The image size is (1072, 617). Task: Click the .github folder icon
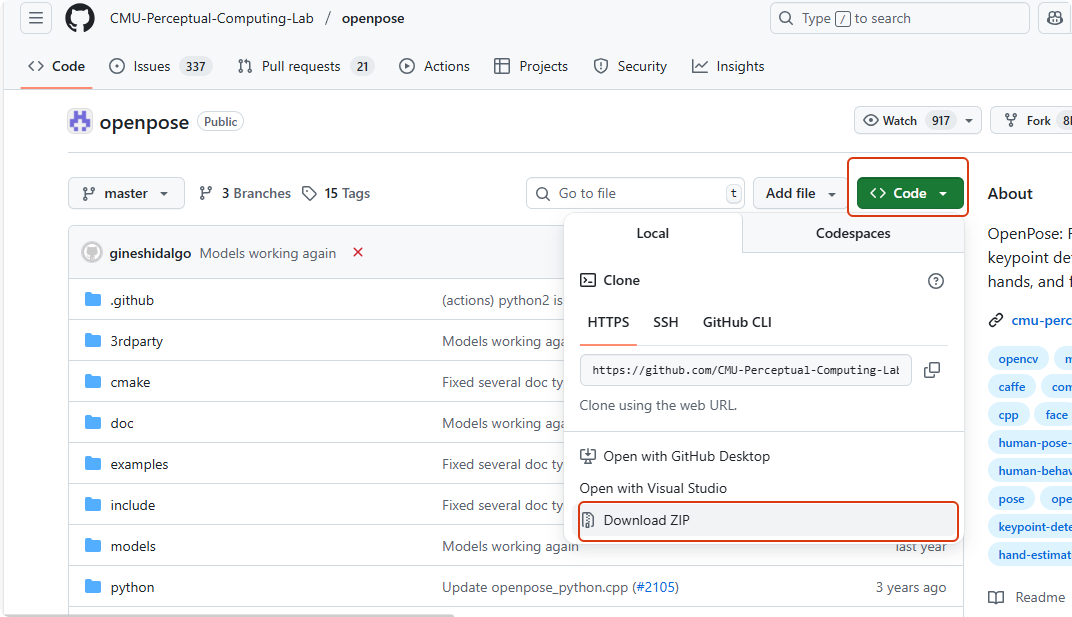93,300
